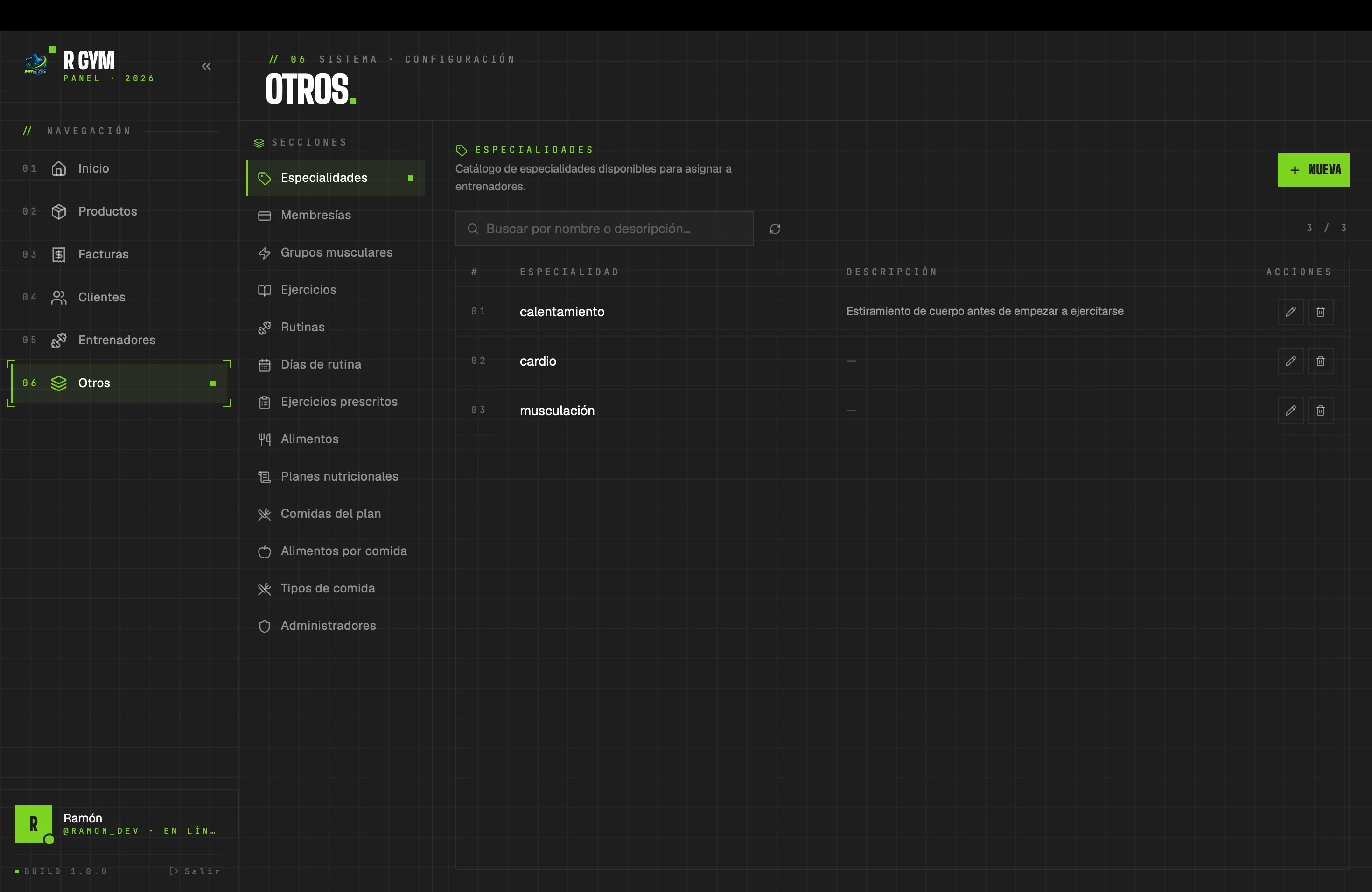Select Días de rutina section
The image size is (1372, 892).
coord(336,365)
